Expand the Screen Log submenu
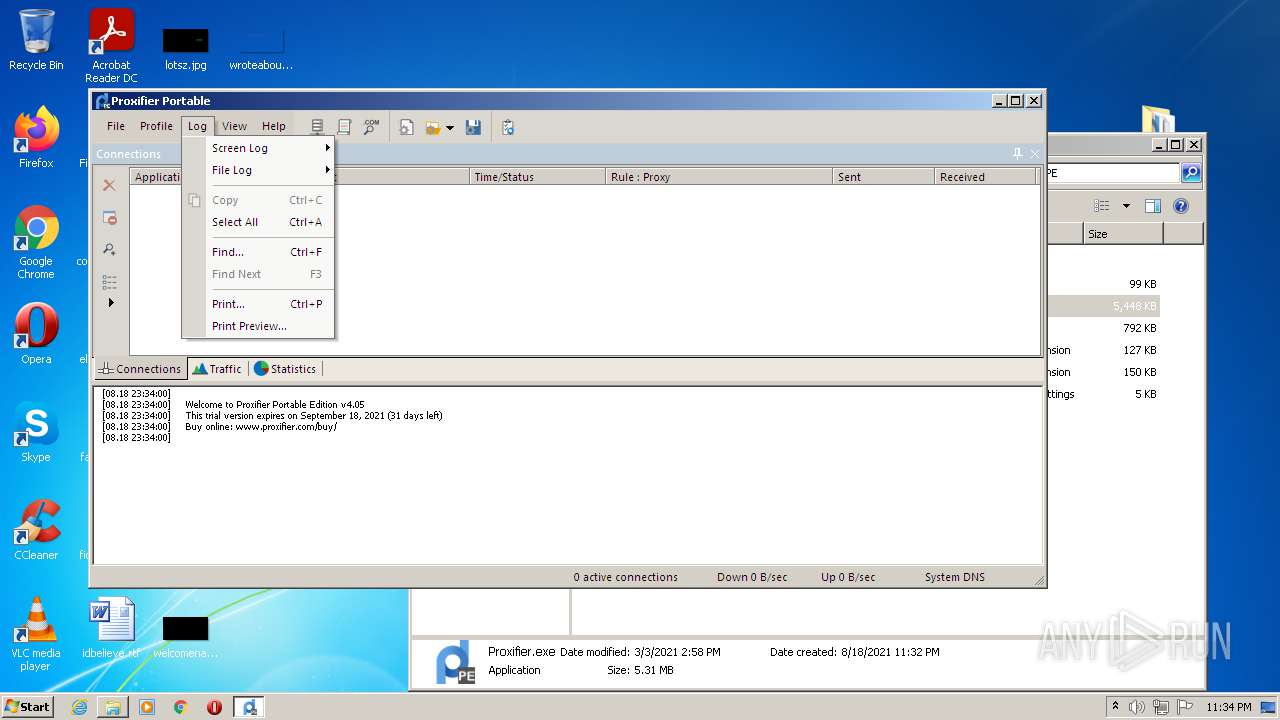Image resolution: width=1280 pixels, height=720 pixels. (258, 148)
